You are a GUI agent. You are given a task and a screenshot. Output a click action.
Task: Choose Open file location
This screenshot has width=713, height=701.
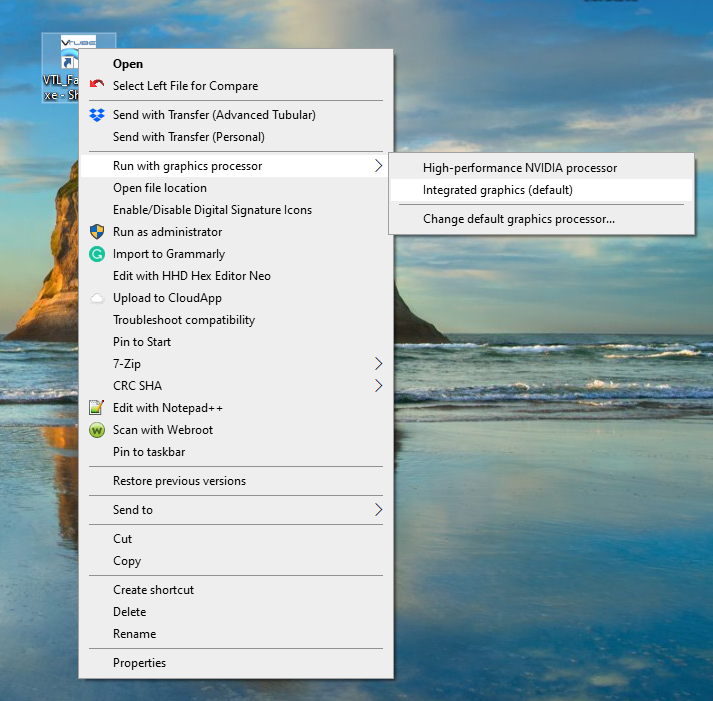(160, 188)
